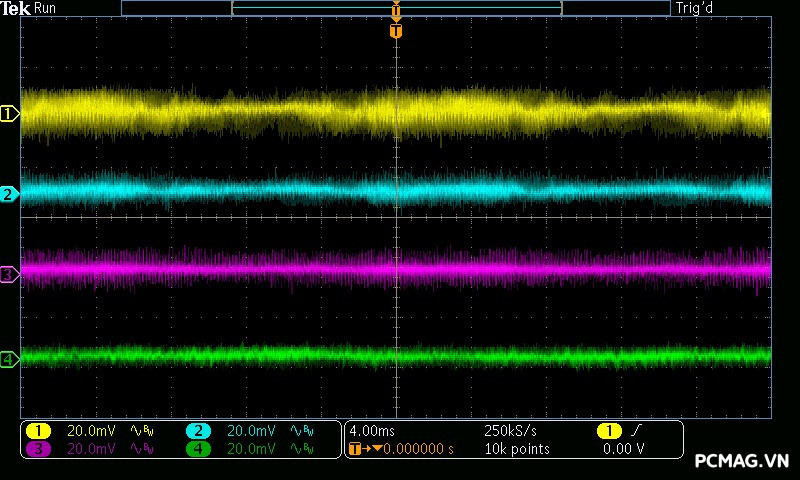Select the green channel 4 badge
Screen dimensions: 800x480
[199, 449]
